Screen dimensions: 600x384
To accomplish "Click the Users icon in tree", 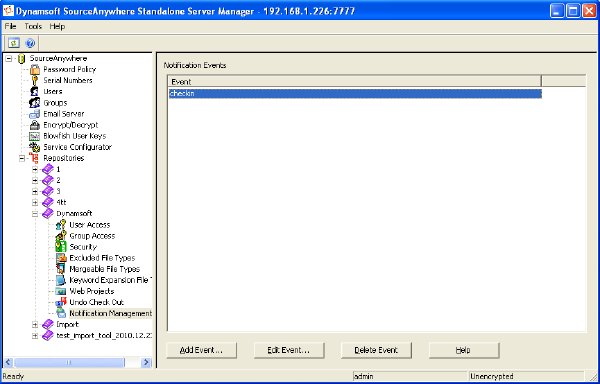I will pyautogui.click(x=35, y=92).
